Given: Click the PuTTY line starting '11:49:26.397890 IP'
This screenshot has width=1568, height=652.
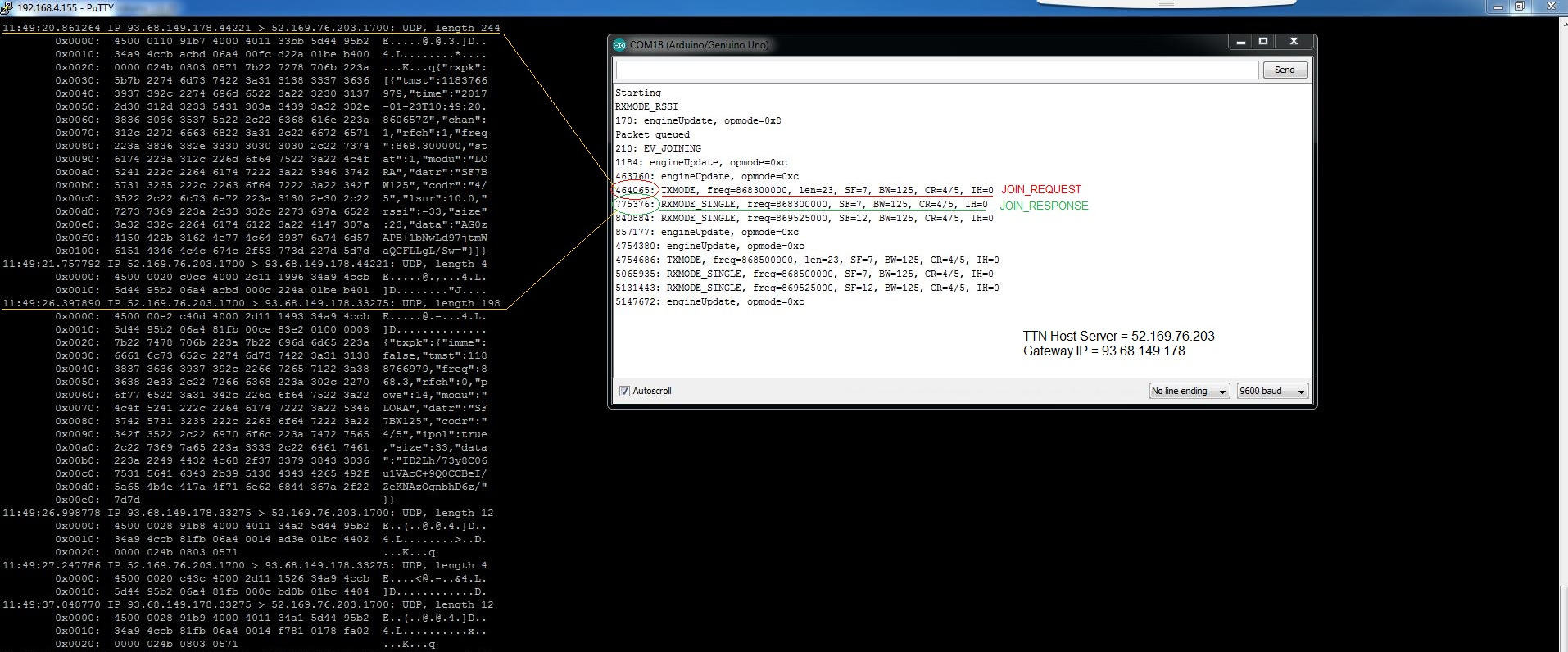Looking at the screenshot, I should 251,303.
